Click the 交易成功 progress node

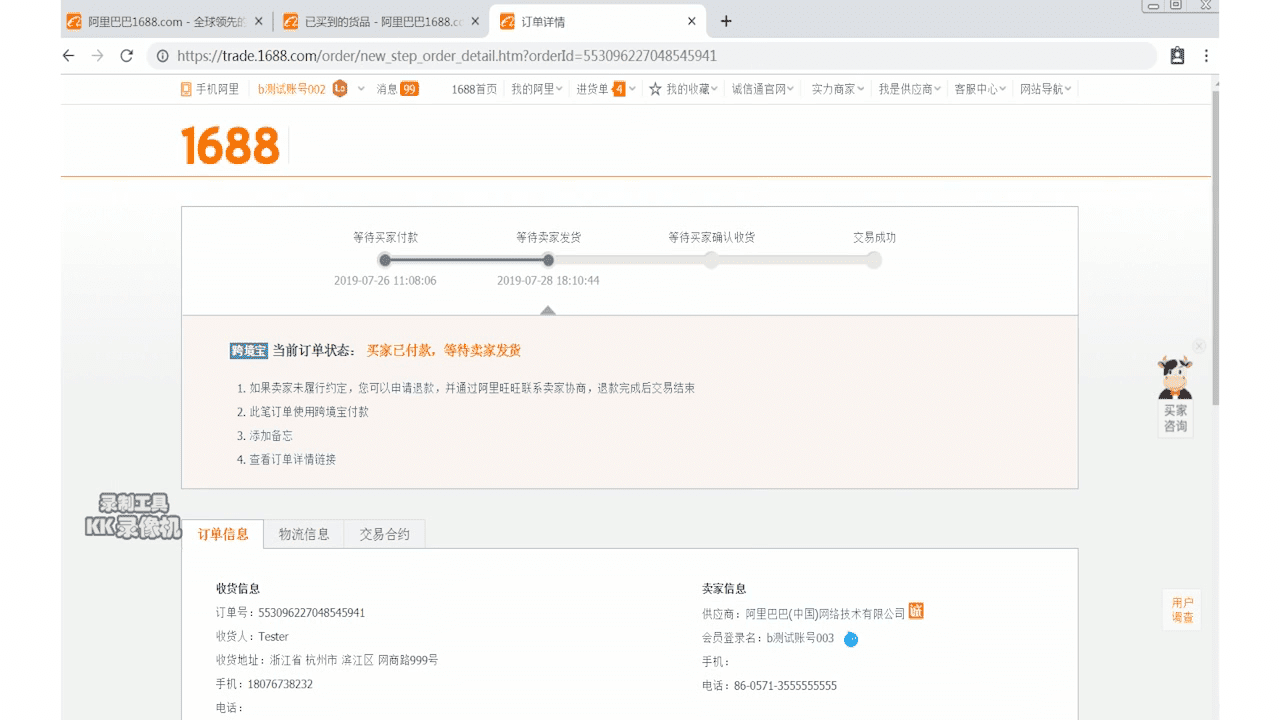[x=874, y=260]
